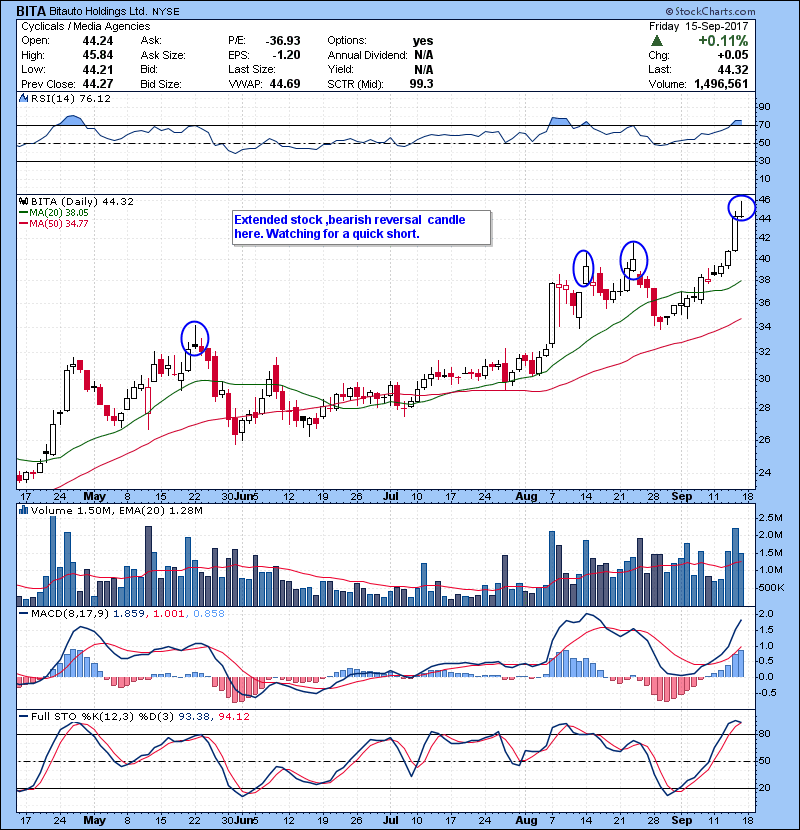Click the MACD histogram value 0.858

click(x=209, y=614)
